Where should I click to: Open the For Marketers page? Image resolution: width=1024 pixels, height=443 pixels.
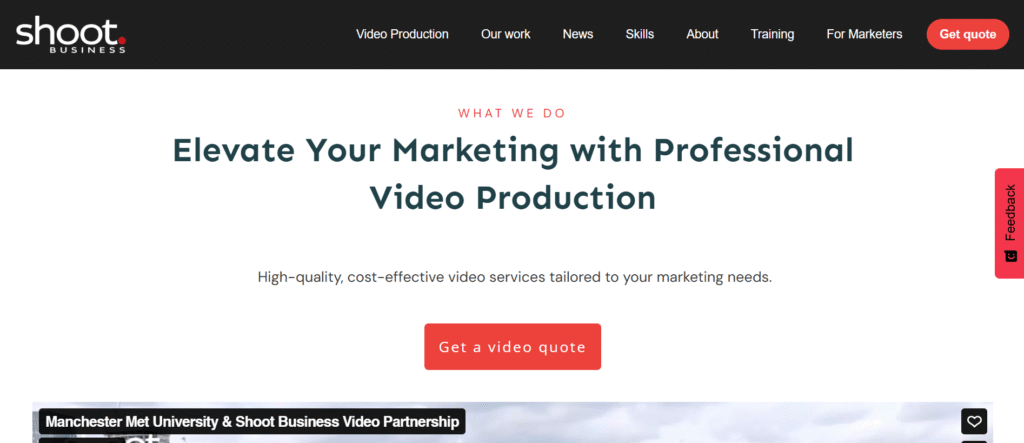[x=864, y=34]
